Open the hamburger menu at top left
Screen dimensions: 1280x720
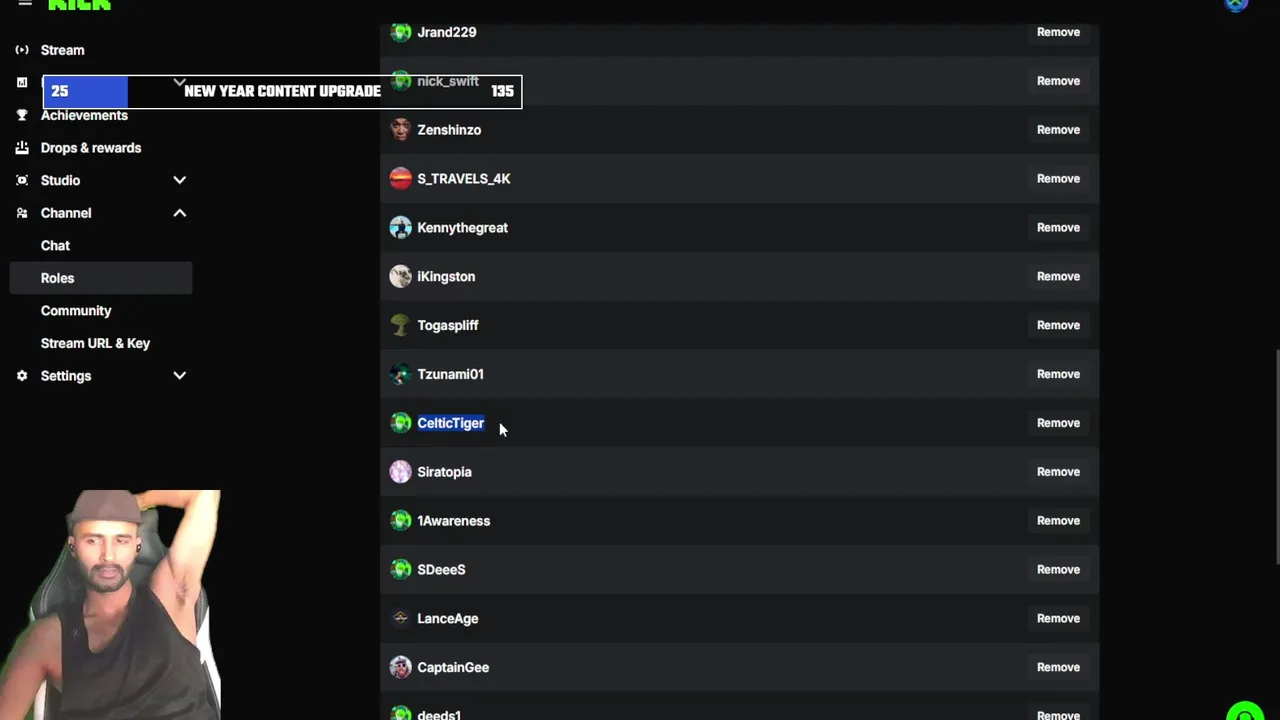coord(25,4)
